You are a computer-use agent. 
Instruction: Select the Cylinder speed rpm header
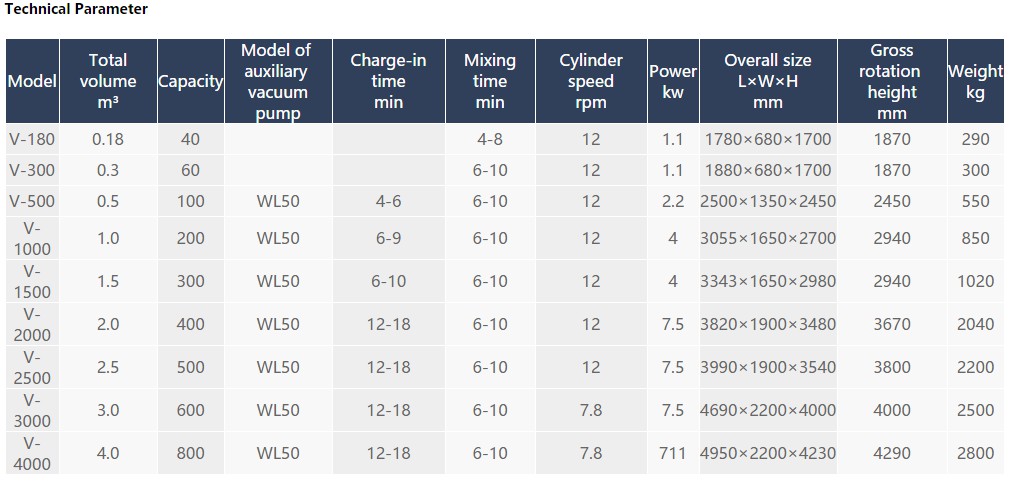point(591,81)
